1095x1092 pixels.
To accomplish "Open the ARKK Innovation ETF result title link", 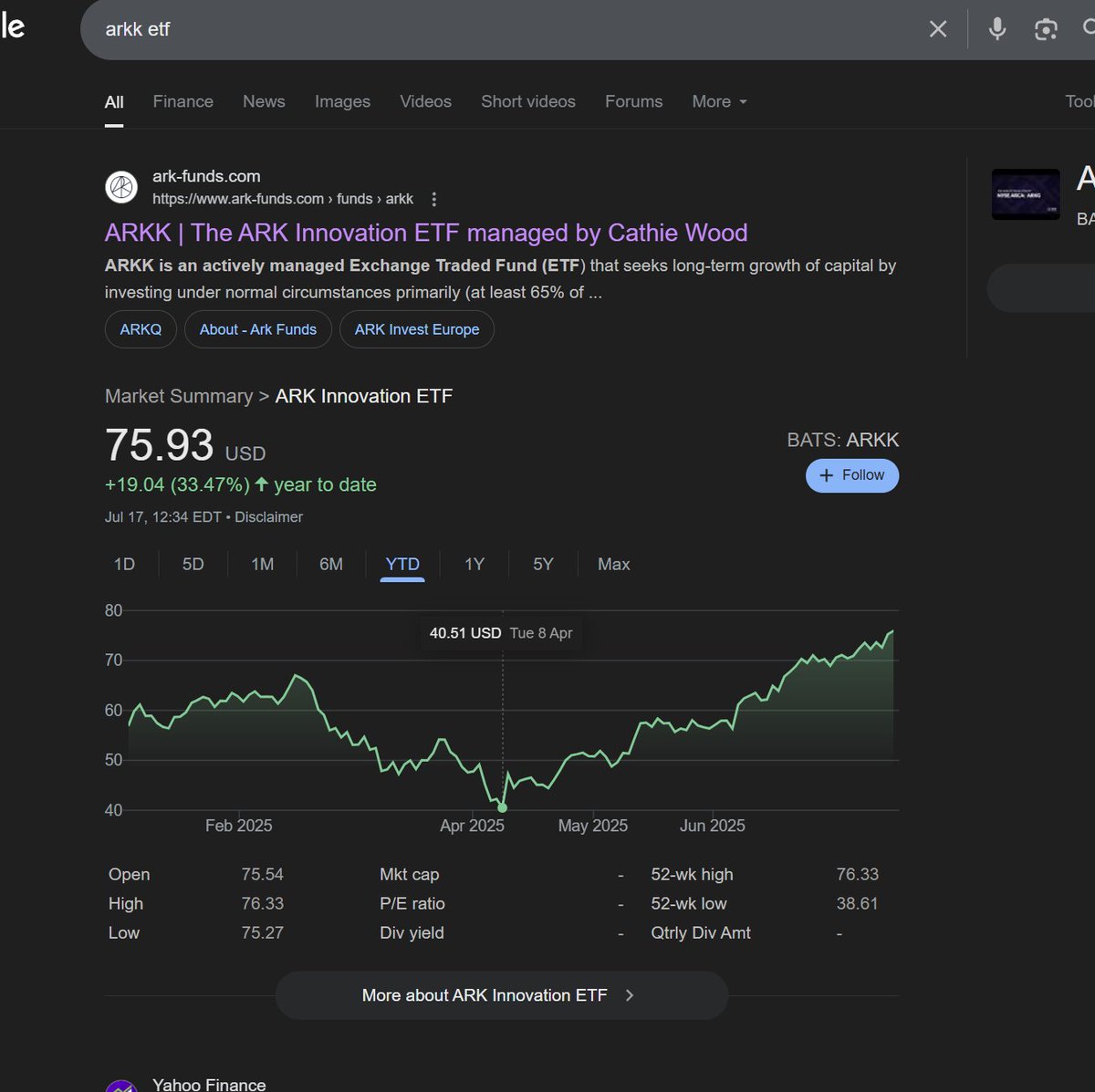I will point(426,233).
